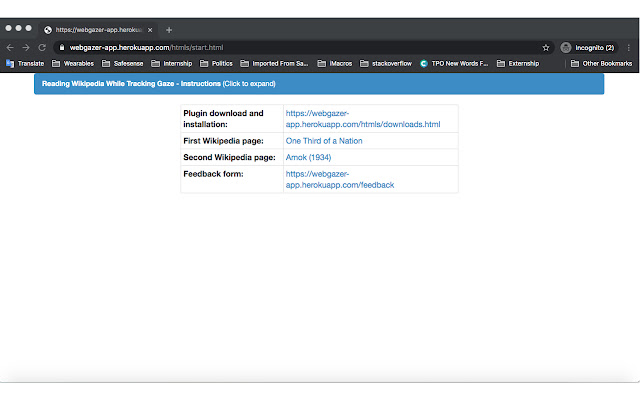Focus the address bar URL field

pos(302,48)
